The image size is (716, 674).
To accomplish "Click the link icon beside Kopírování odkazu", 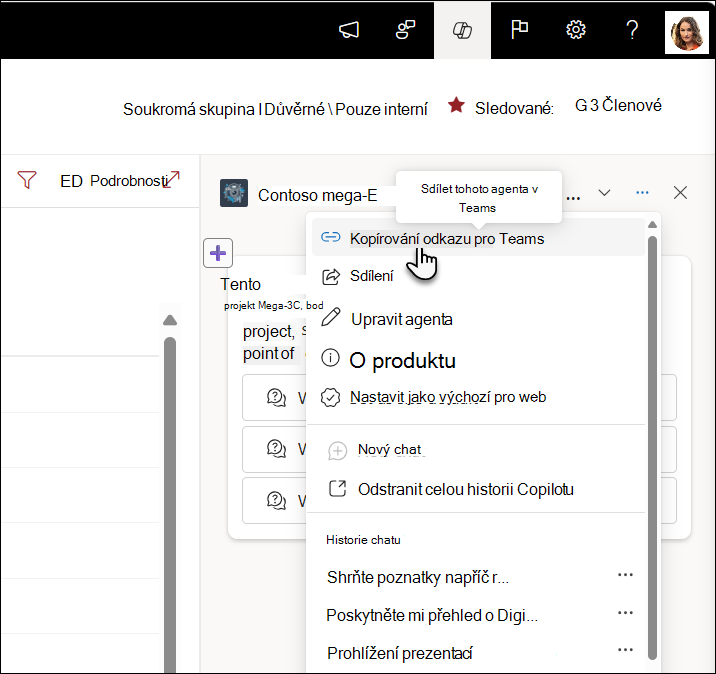I will click(331, 237).
